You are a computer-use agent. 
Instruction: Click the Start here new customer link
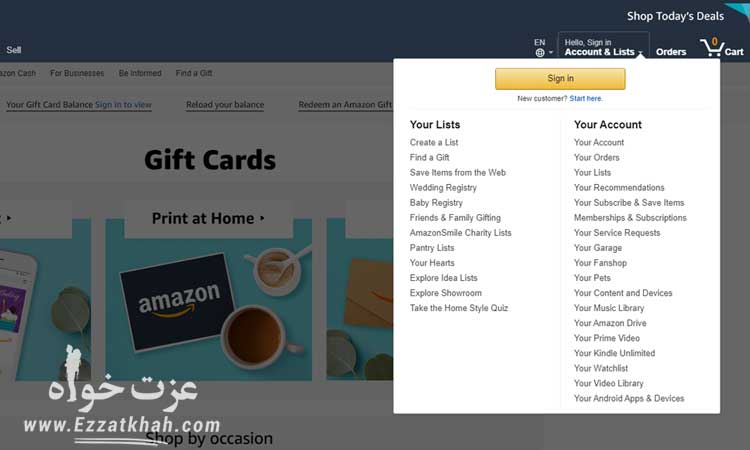click(x=586, y=99)
